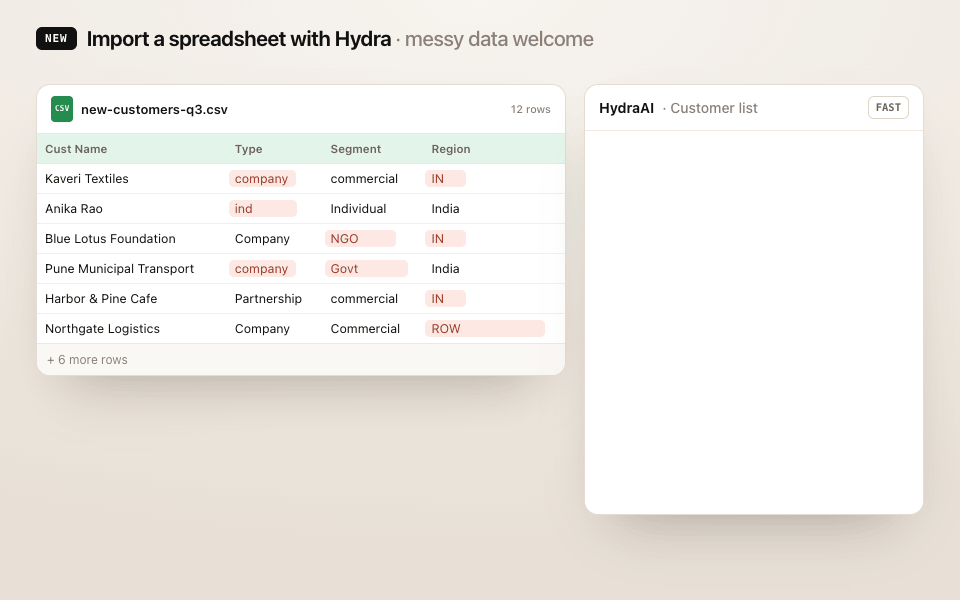Click the Type column header
This screenshot has width=960, height=600.
249,149
